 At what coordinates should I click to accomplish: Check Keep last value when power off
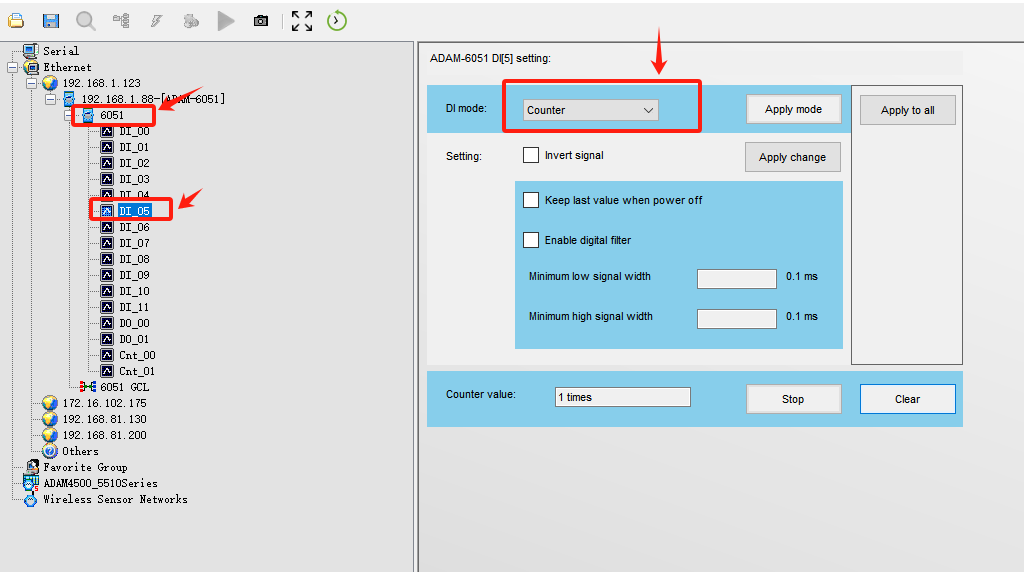tap(531, 200)
